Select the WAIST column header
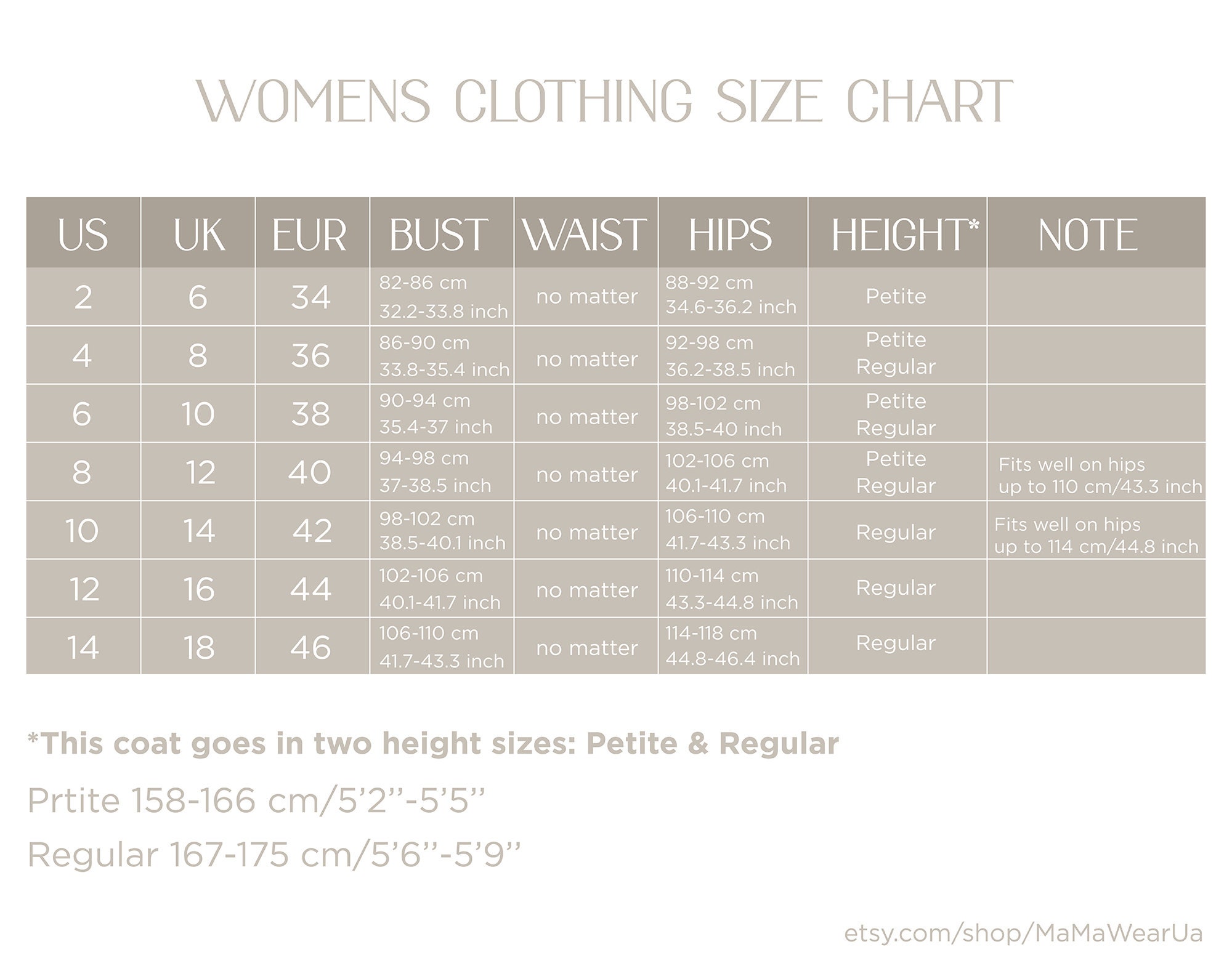Image resolution: width=1232 pixels, height=979 pixels. pyautogui.click(x=586, y=233)
